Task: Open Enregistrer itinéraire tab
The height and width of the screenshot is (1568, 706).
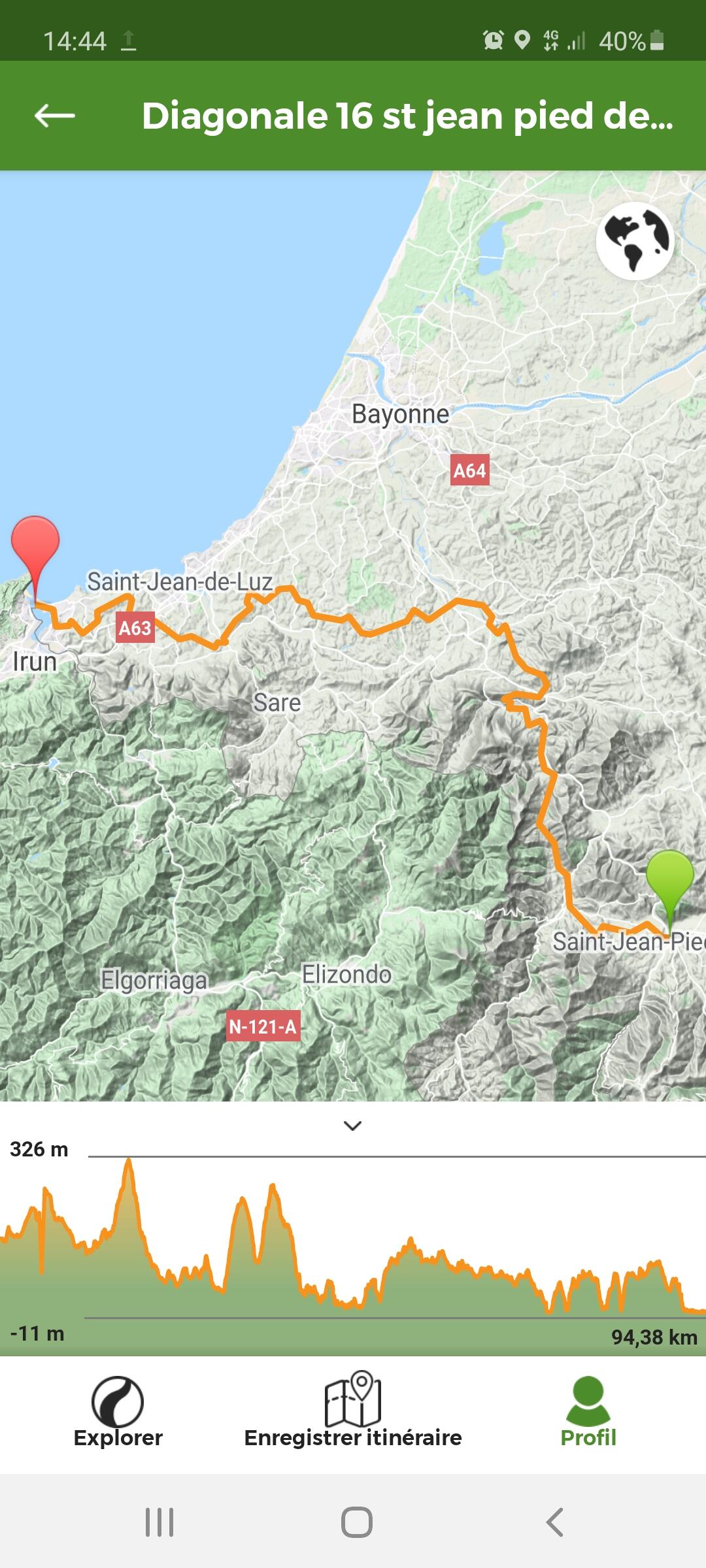Action: tap(353, 1410)
